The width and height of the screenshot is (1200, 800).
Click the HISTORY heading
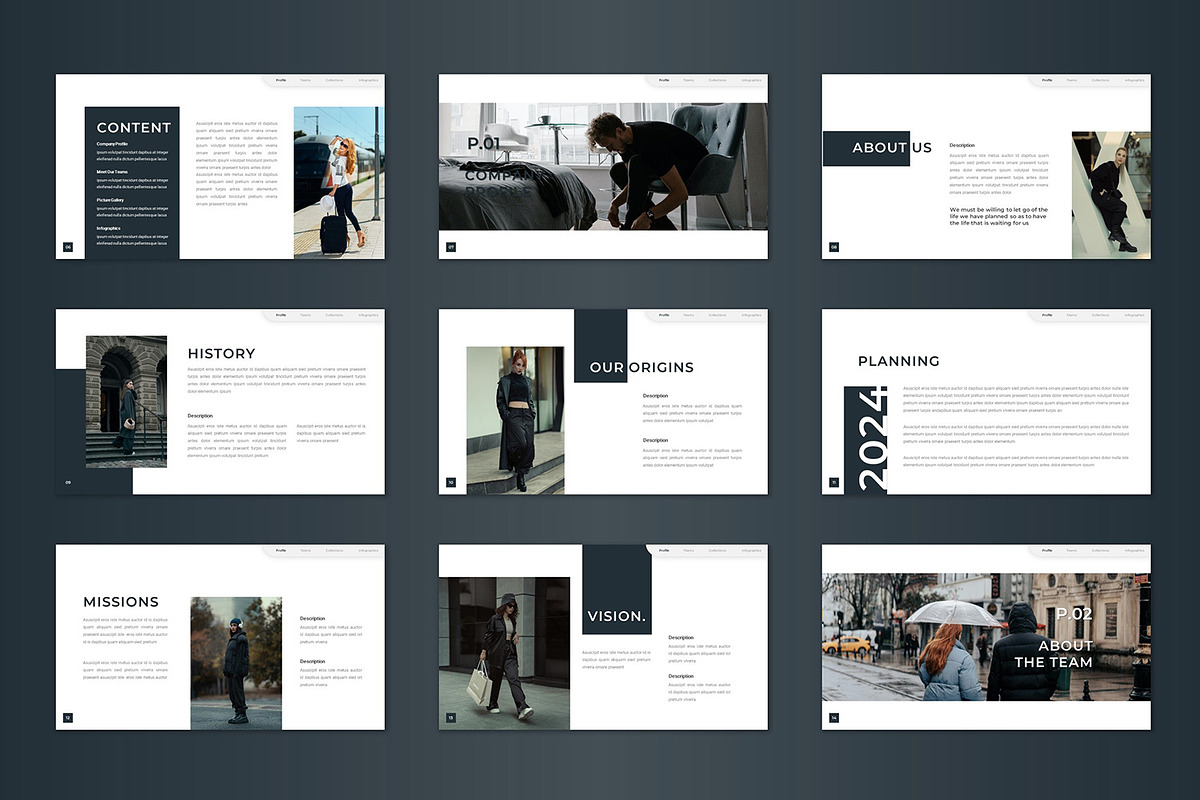[221, 354]
